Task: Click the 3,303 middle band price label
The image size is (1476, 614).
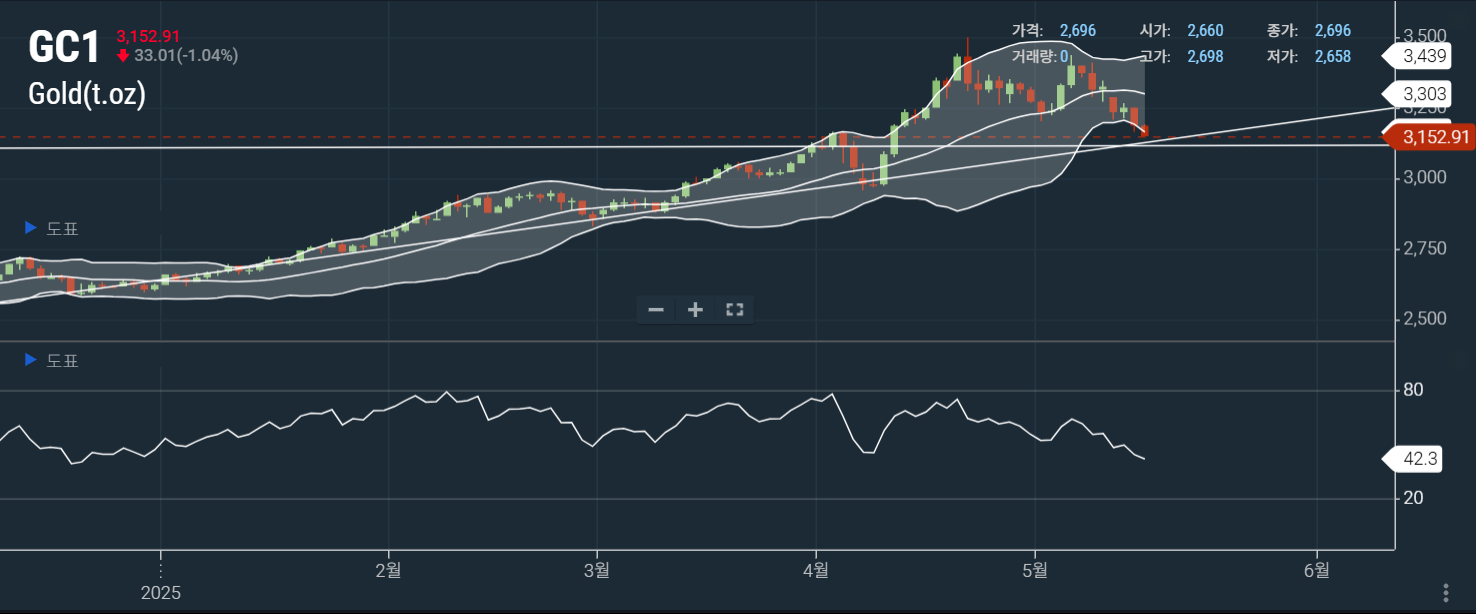Action: pos(1425,94)
